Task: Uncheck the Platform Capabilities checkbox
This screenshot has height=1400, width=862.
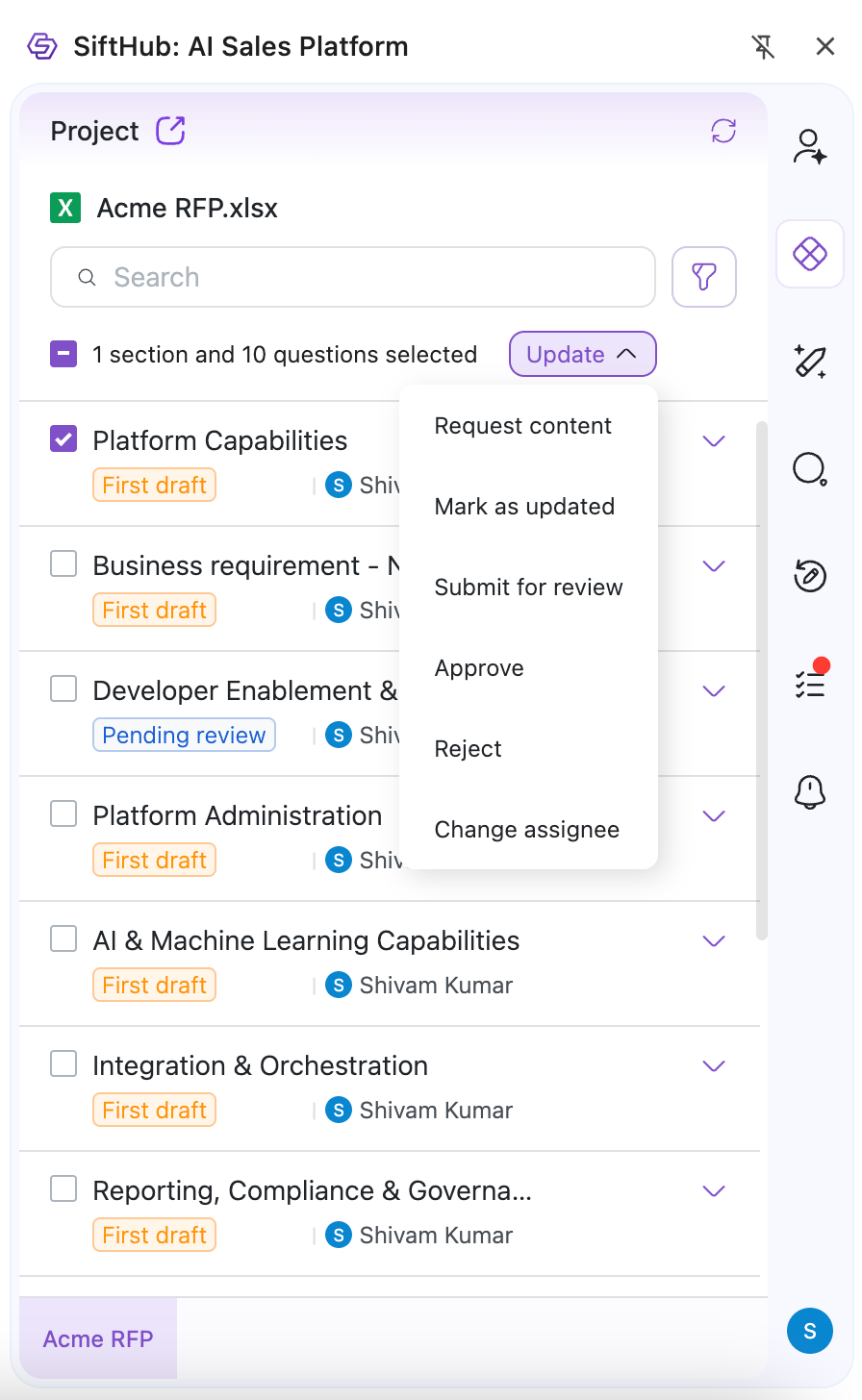Action: [63, 439]
